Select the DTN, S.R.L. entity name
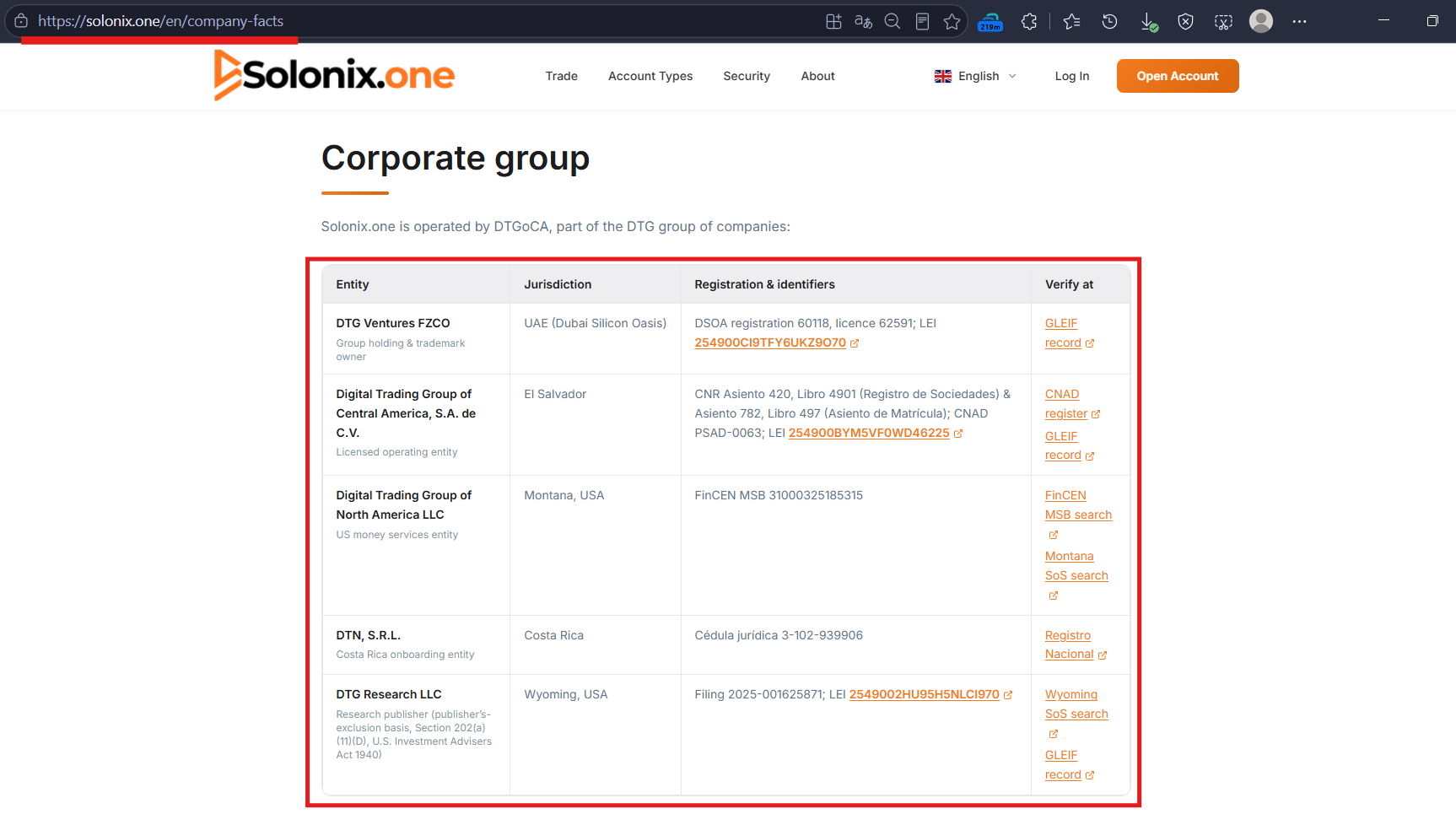This screenshot has height=814, width=1456. (369, 635)
